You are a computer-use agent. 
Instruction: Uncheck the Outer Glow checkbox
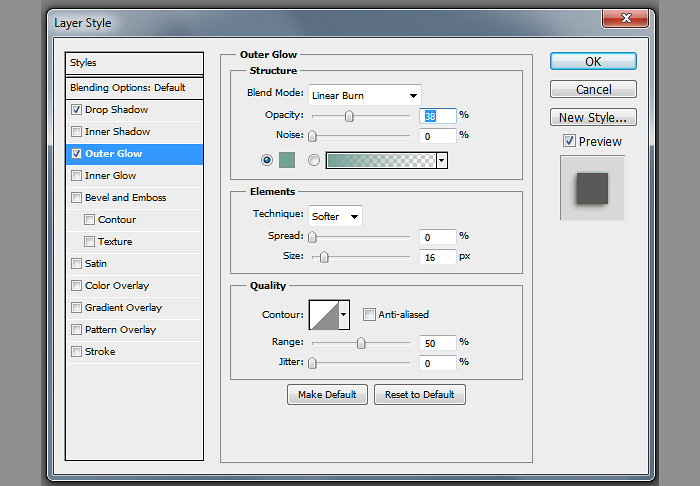click(x=76, y=154)
